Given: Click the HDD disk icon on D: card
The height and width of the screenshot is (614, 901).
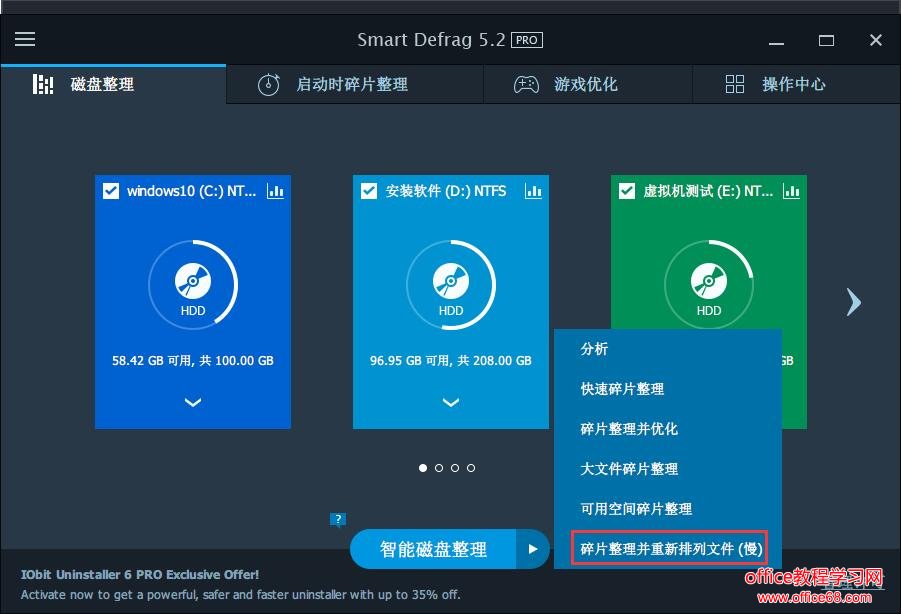Looking at the screenshot, I should [x=451, y=281].
